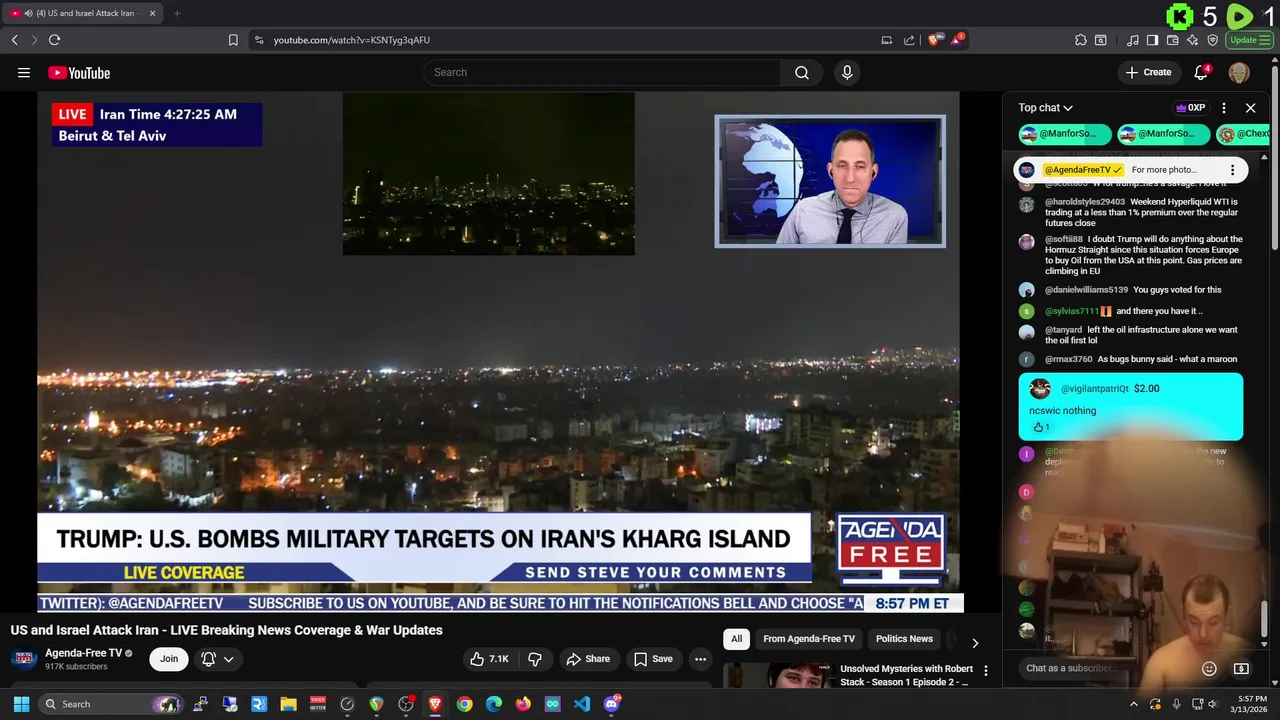The width and height of the screenshot is (1280, 720).
Task: Select the Politics News chip
Action: (904, 639)
